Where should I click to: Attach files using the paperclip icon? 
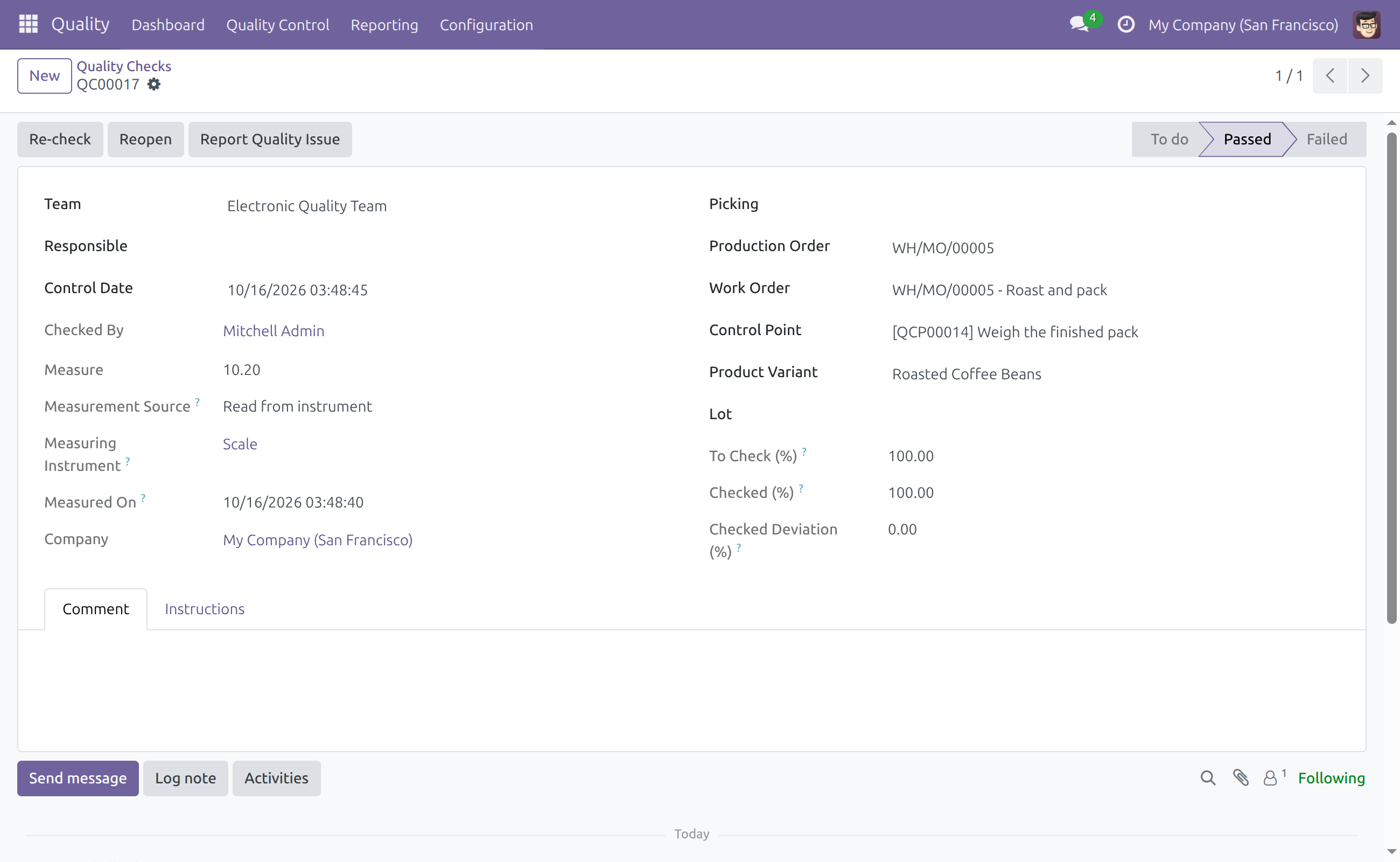pyautogui.click(x=1241, y=778)
